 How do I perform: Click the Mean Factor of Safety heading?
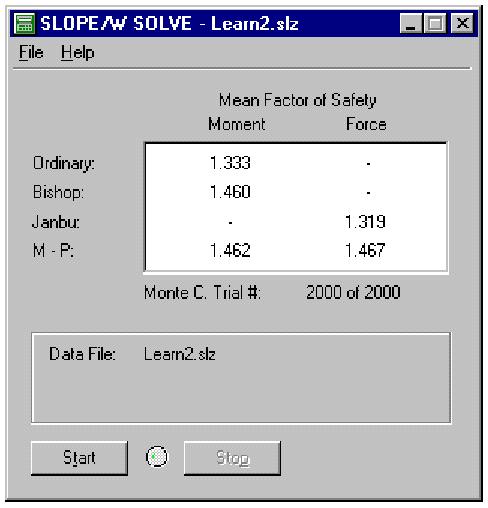(298, 100)
